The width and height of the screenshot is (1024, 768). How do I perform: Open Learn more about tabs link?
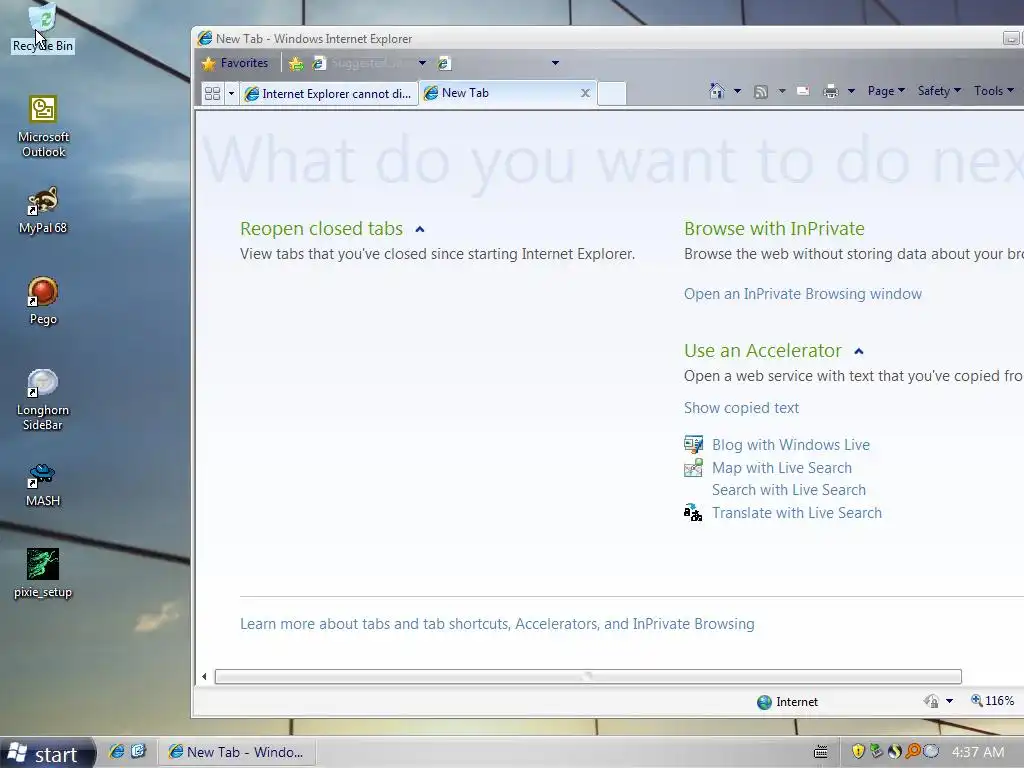click(x=497, y=624)
